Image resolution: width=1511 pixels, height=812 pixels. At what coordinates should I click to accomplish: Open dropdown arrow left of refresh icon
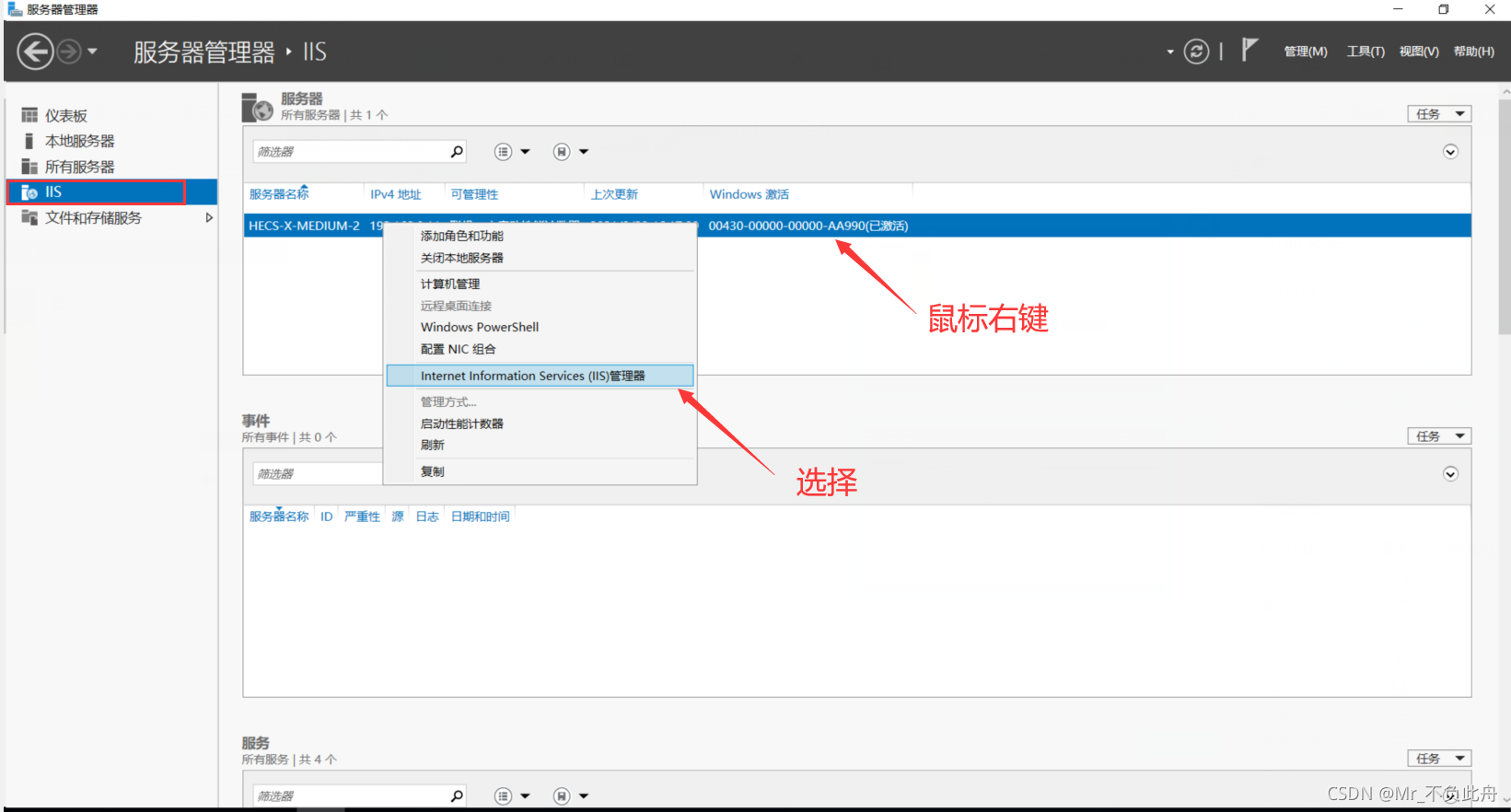click(x=1170, y=52)
